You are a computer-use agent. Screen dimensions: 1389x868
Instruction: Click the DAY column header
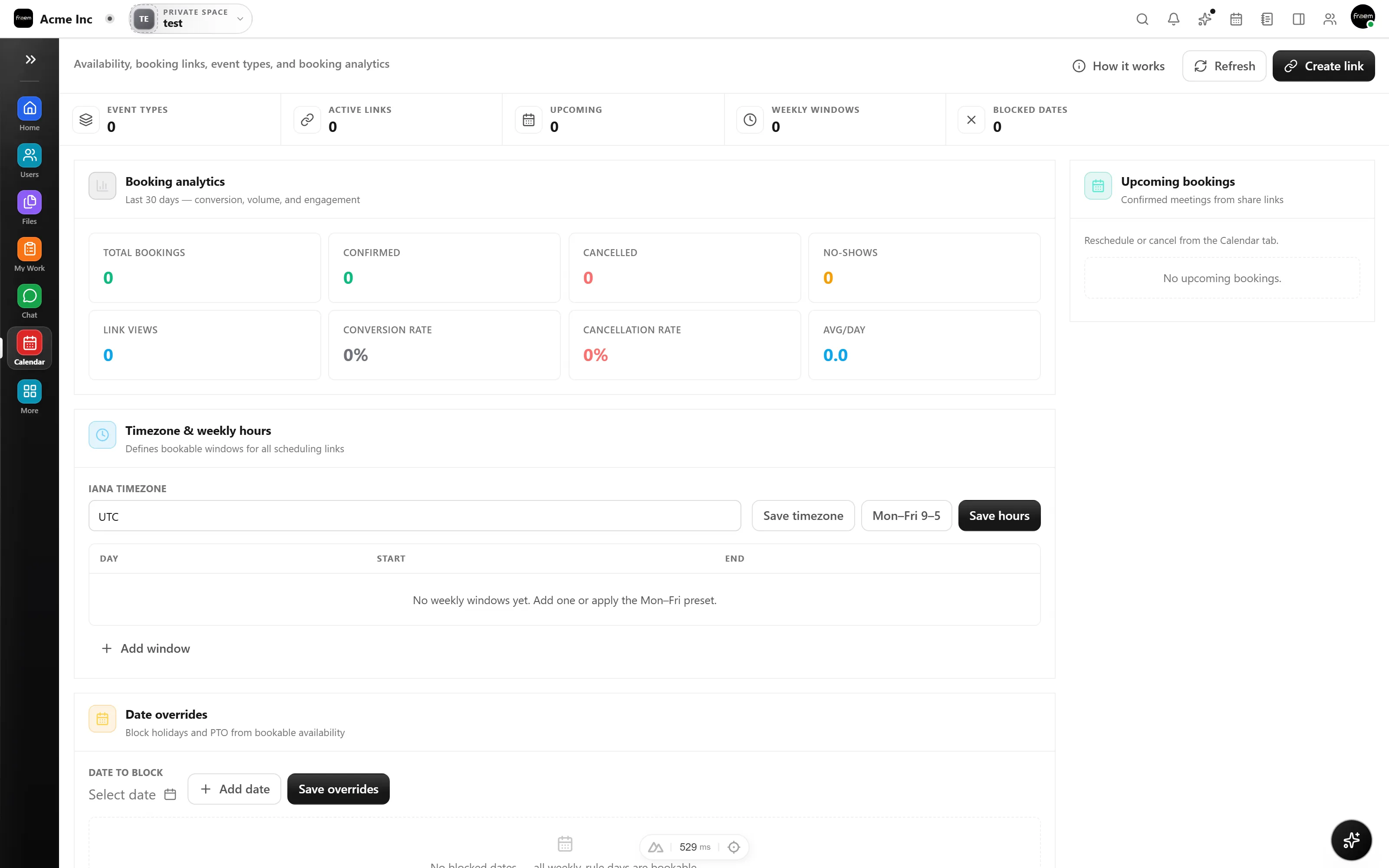click(x=109, y=559)
